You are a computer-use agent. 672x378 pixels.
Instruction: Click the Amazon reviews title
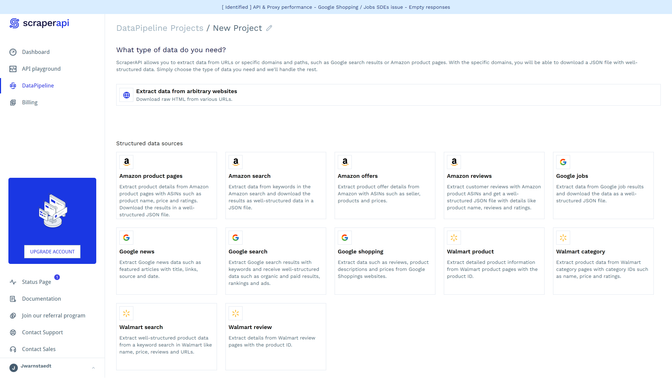coord(469,176)
